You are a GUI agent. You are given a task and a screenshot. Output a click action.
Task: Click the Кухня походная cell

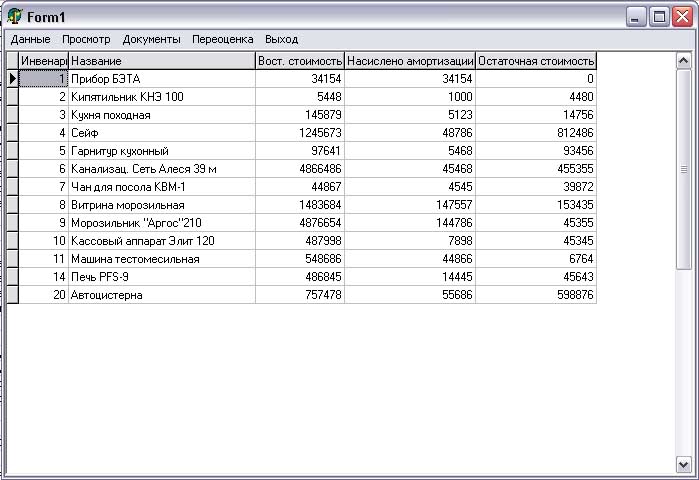pyautogui.click(x=161, y=115)
